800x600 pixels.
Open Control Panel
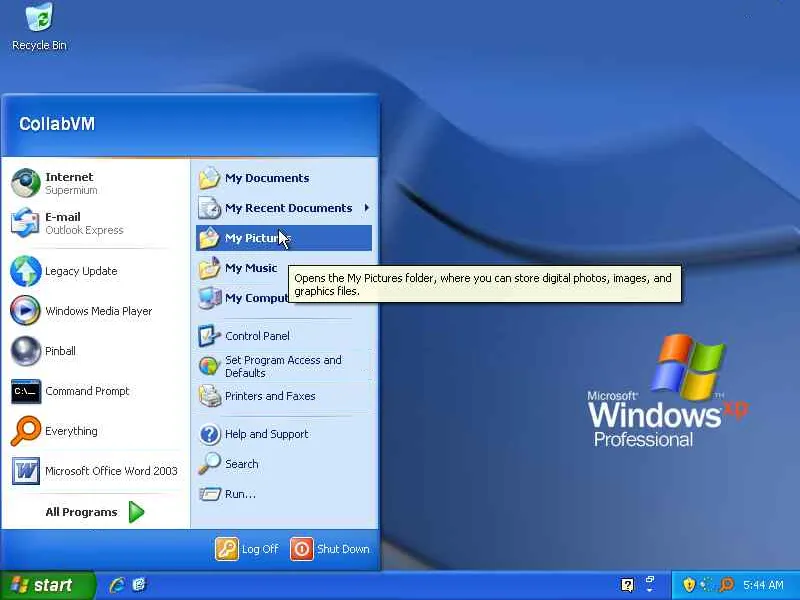click(x=284, y=336)
